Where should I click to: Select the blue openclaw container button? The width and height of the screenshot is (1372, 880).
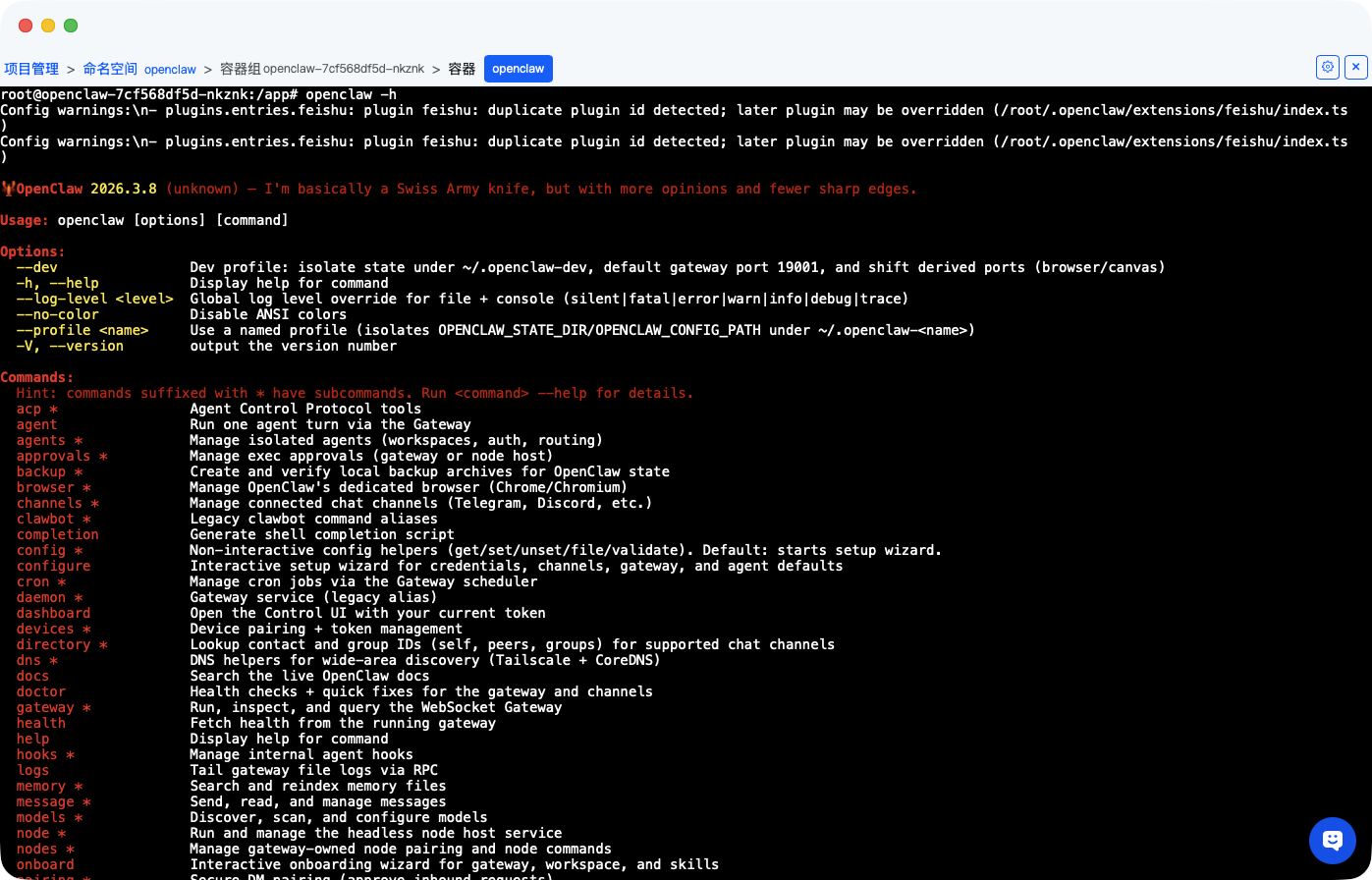518,69
